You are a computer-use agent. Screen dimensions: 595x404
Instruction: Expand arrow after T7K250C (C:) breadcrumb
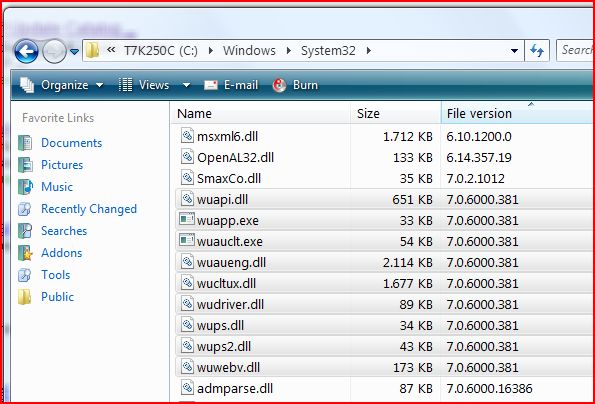tap(211, 50)
